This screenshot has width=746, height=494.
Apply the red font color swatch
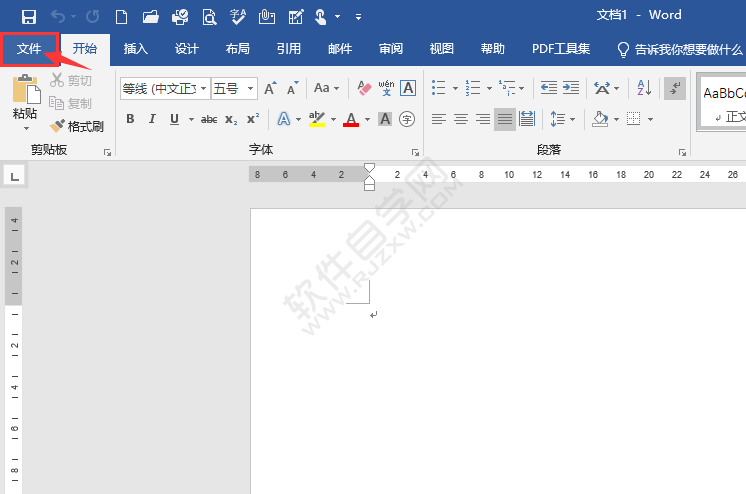(x=351, y=119)
